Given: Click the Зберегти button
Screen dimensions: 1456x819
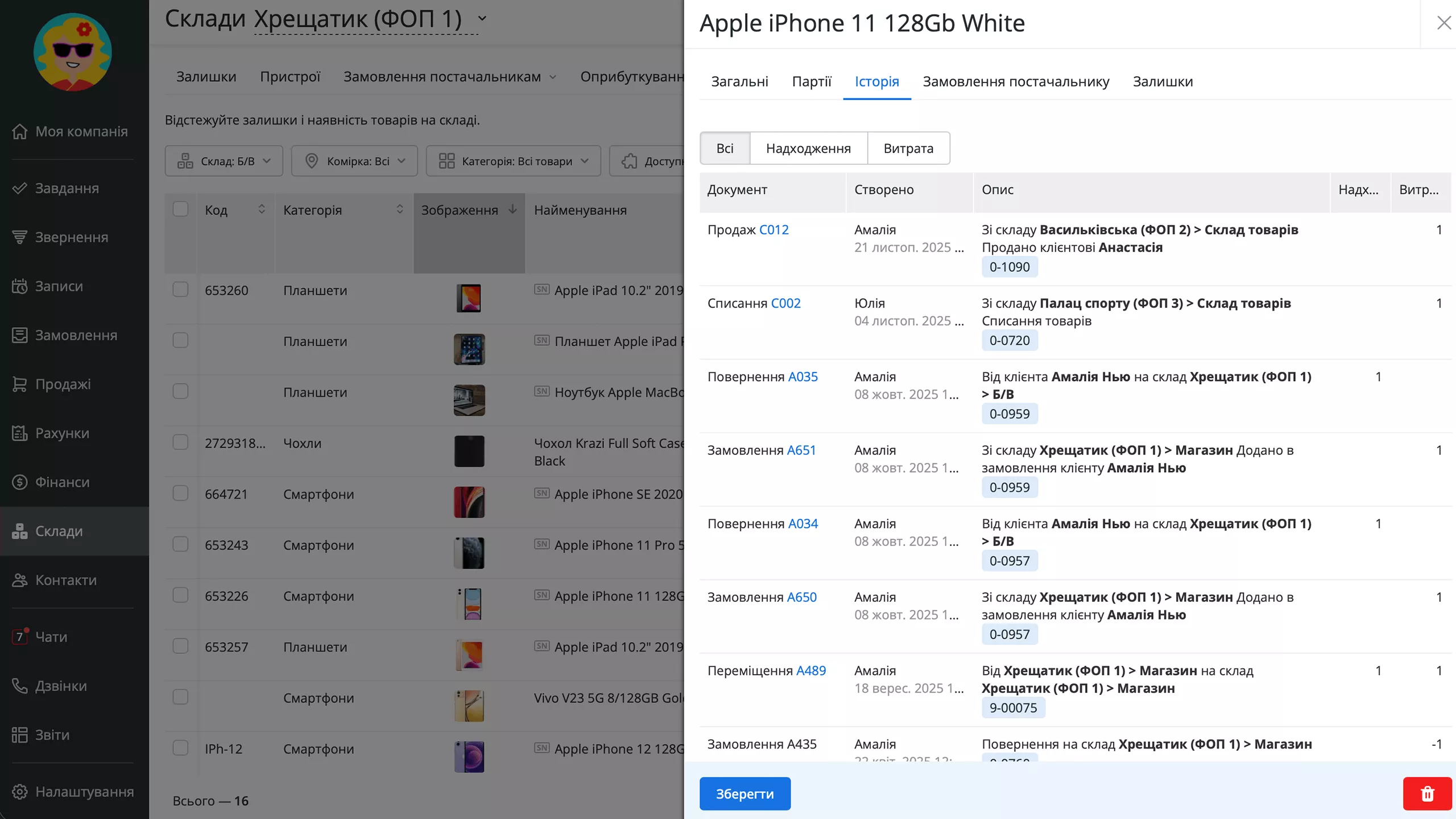Looking at the screenshot, I should [744, 793].
